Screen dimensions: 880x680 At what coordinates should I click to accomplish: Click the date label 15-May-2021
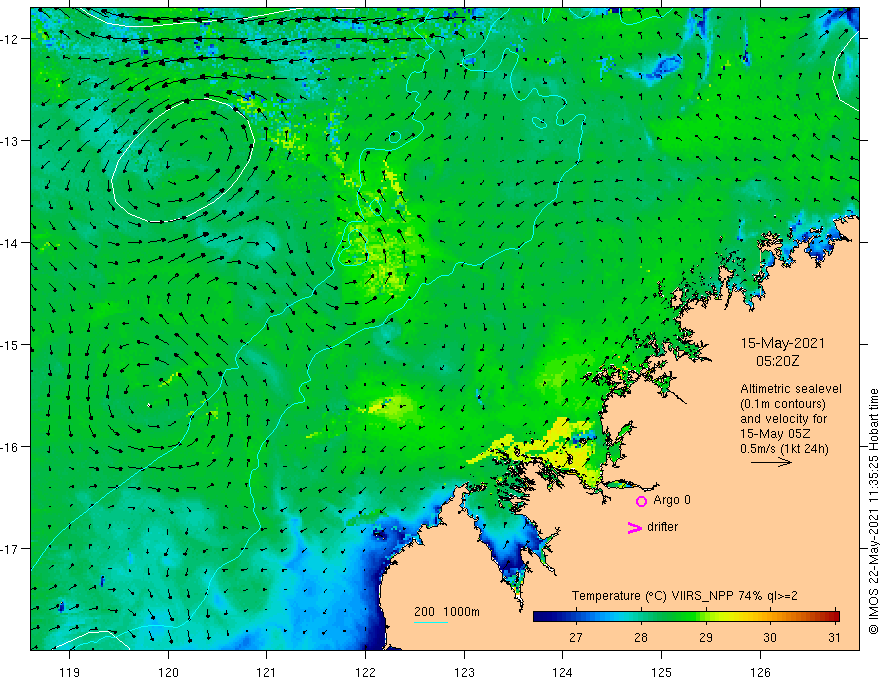(x=783, y=343)
